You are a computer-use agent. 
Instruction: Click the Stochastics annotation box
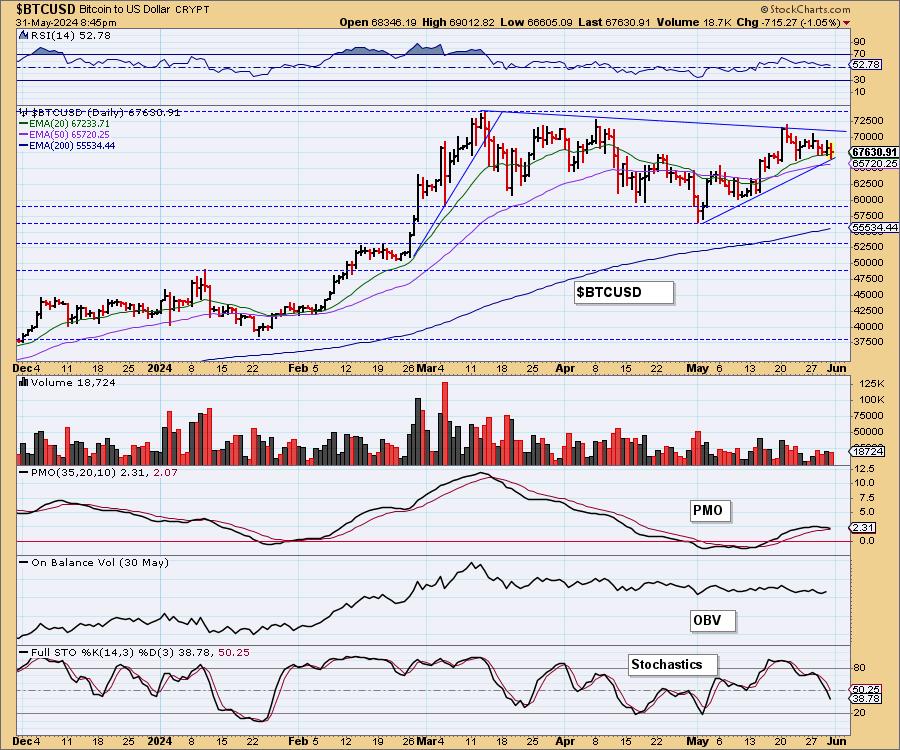click(x=673, y=664)
